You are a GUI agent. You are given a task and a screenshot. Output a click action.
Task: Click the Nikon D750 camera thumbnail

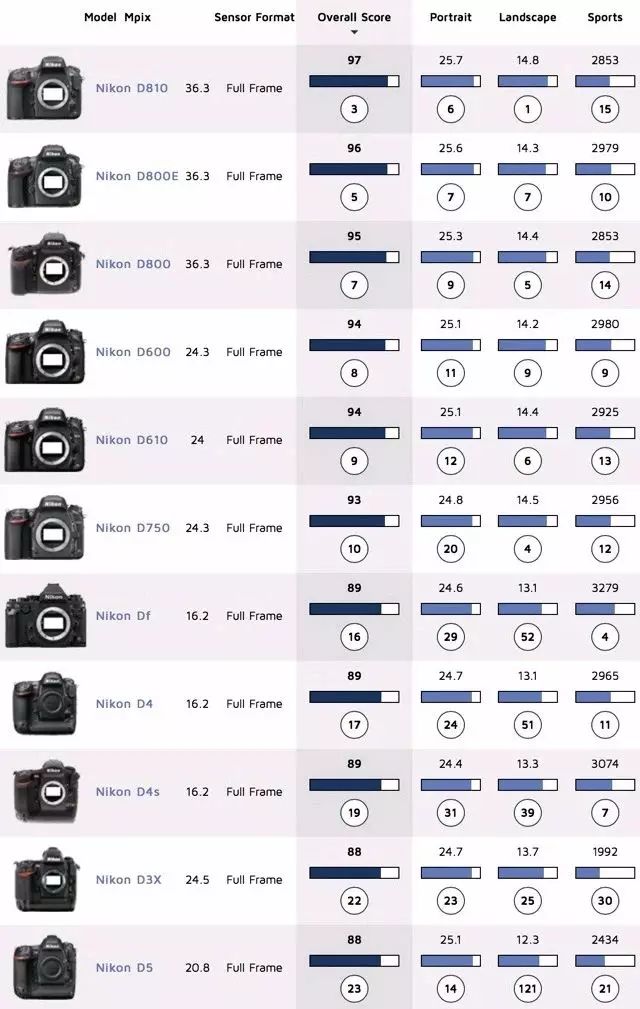(44, 528)
